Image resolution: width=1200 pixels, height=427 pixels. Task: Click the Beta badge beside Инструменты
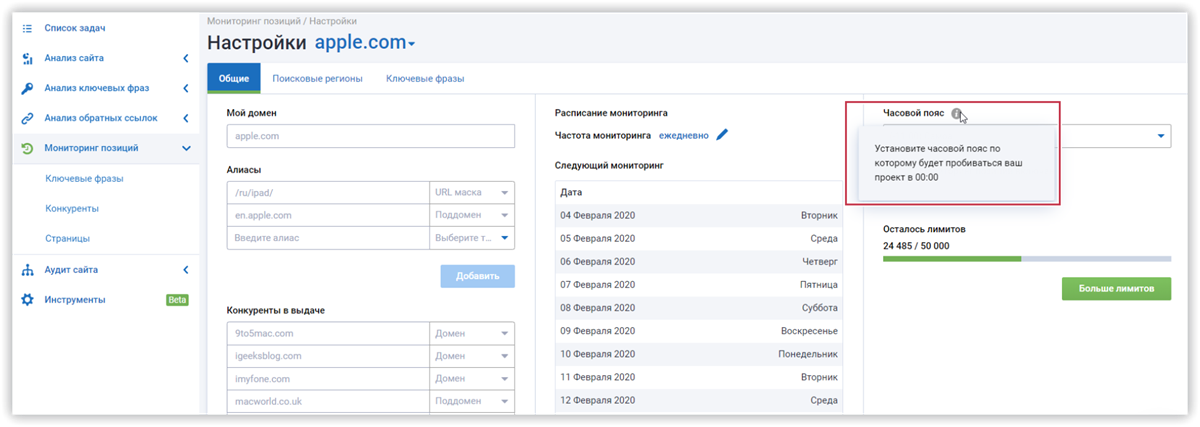[x=177, y=300]
